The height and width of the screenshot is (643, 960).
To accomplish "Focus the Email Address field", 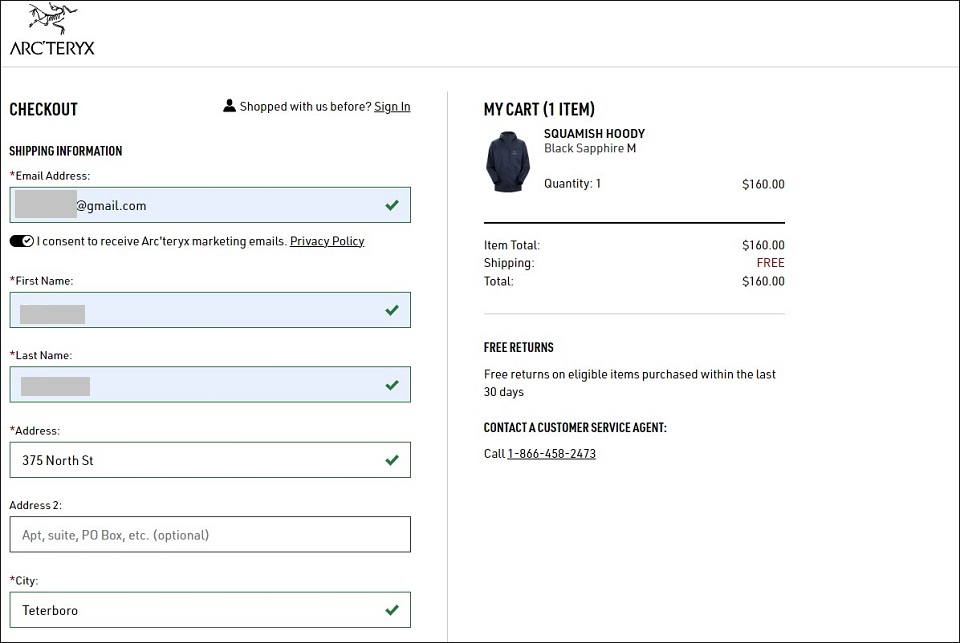I will pos(210,205).
